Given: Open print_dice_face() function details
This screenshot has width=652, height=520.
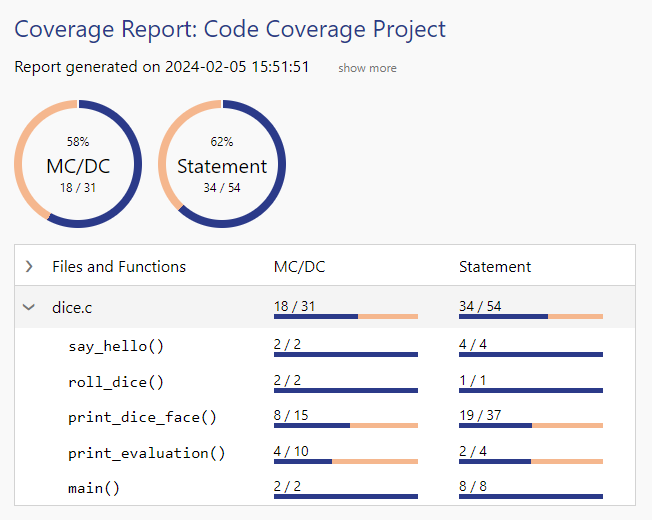Looking at the screenshot, I should (142, 418).
